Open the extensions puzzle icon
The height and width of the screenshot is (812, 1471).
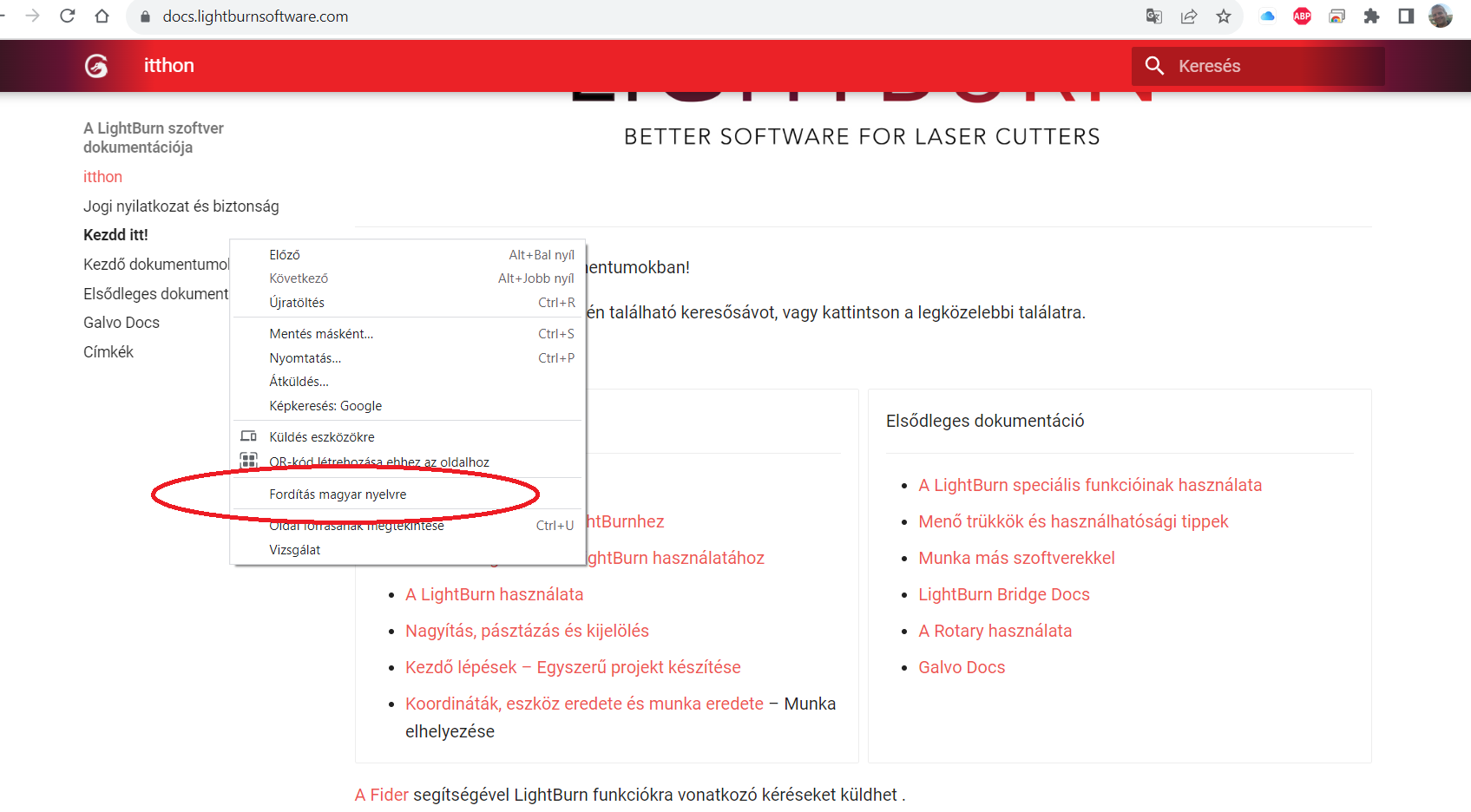(x=1372, y=16)
